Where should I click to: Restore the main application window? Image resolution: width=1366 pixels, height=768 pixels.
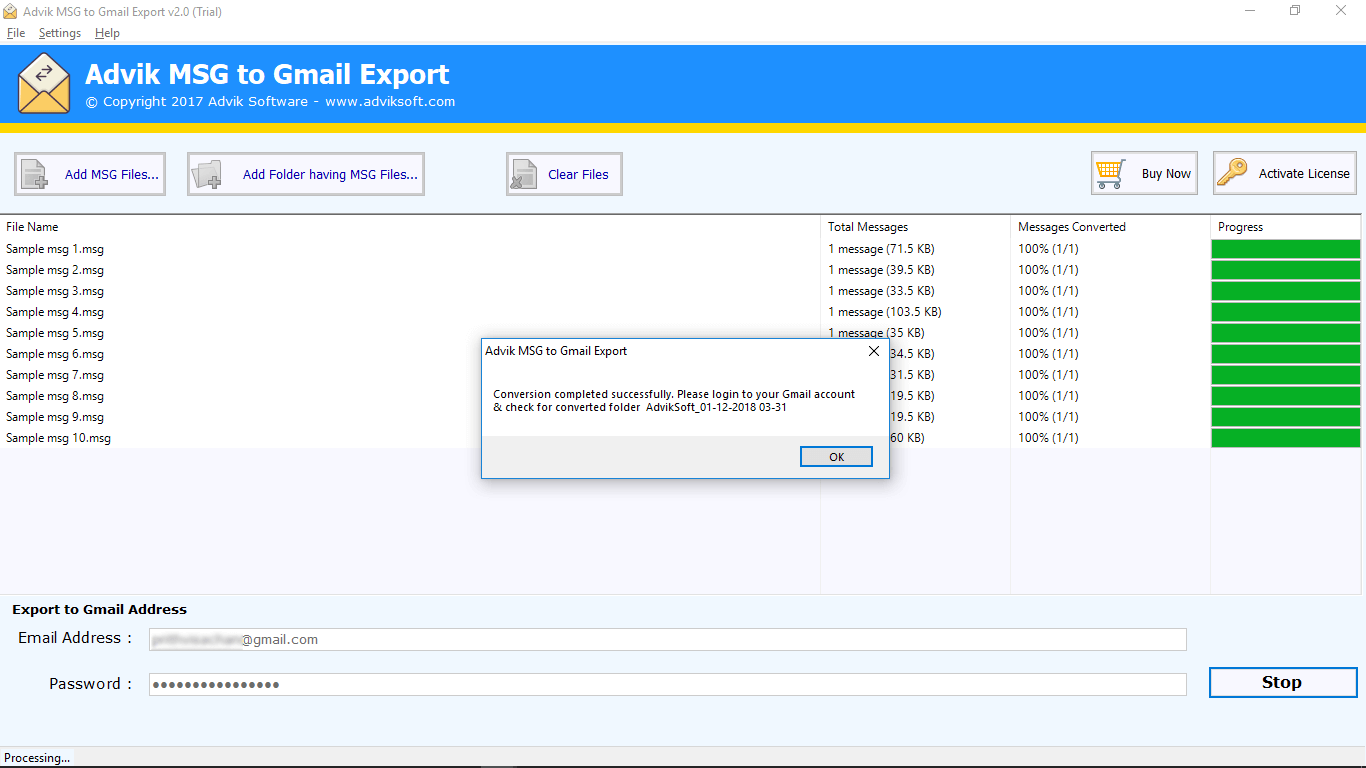tap(1295, 11)
